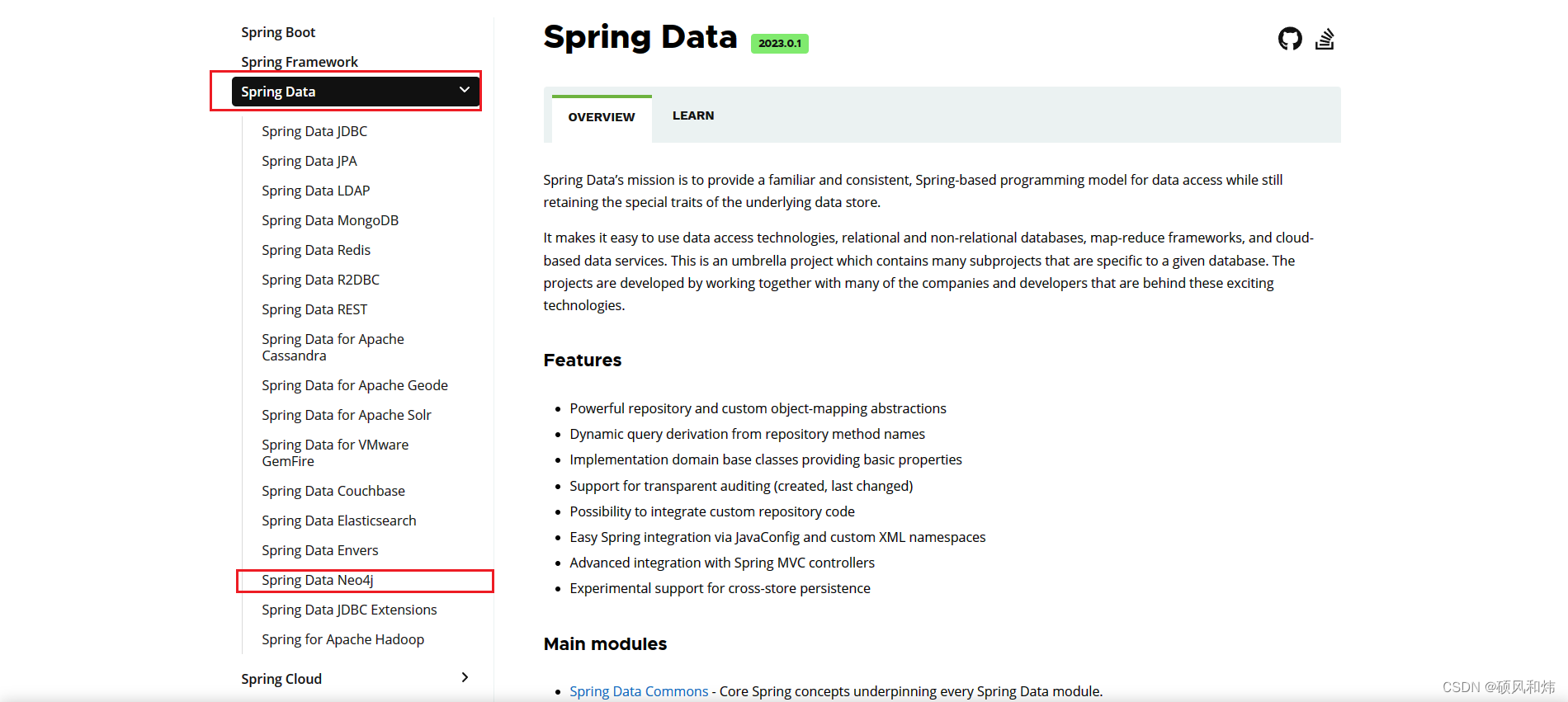This screenshot has width=1568, height=702.
Task: Open Spring Data R2DBC subproject
Action: [x=321, y=280]
